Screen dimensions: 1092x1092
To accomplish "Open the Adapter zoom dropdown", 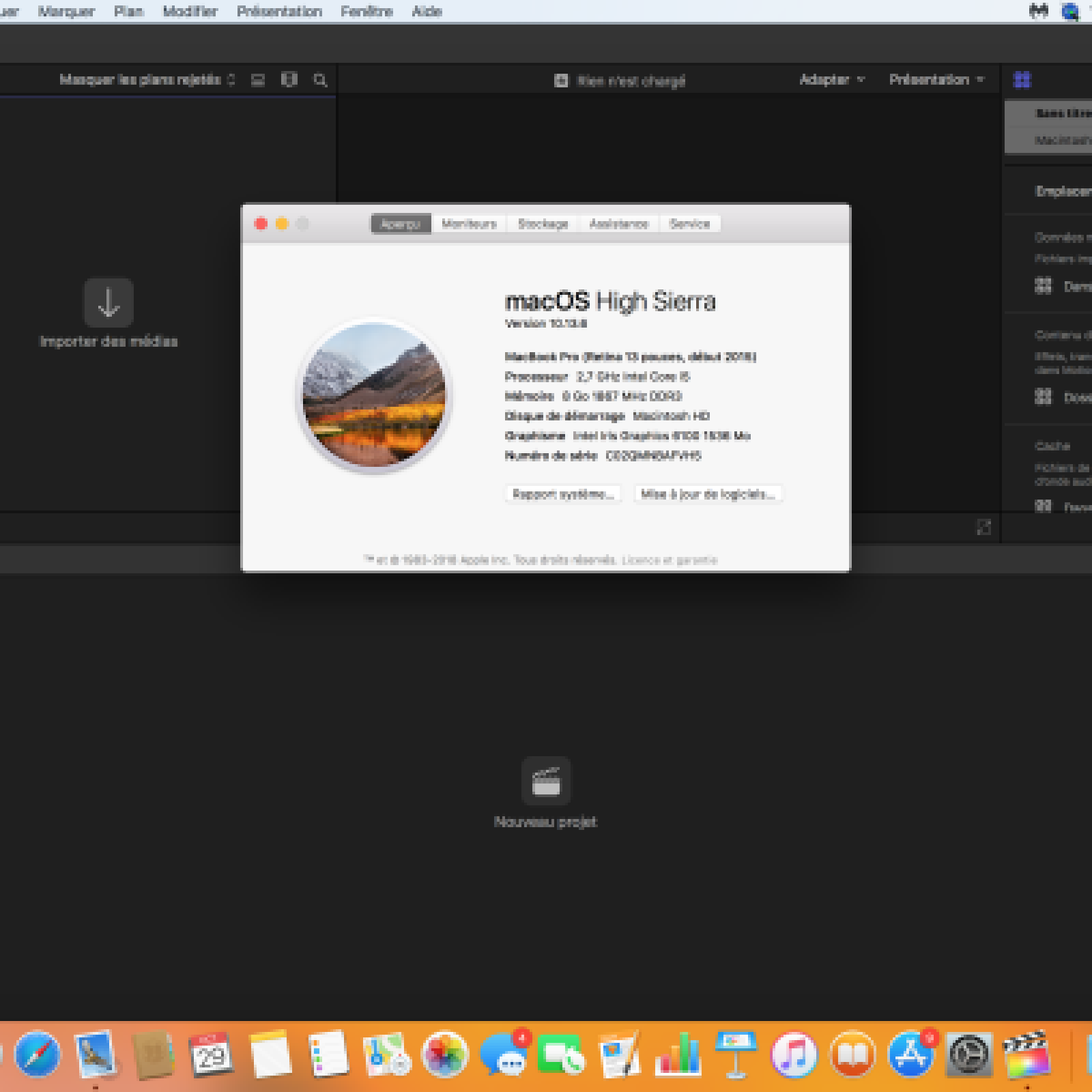I will pyautogui.click(x=832, y=80).
